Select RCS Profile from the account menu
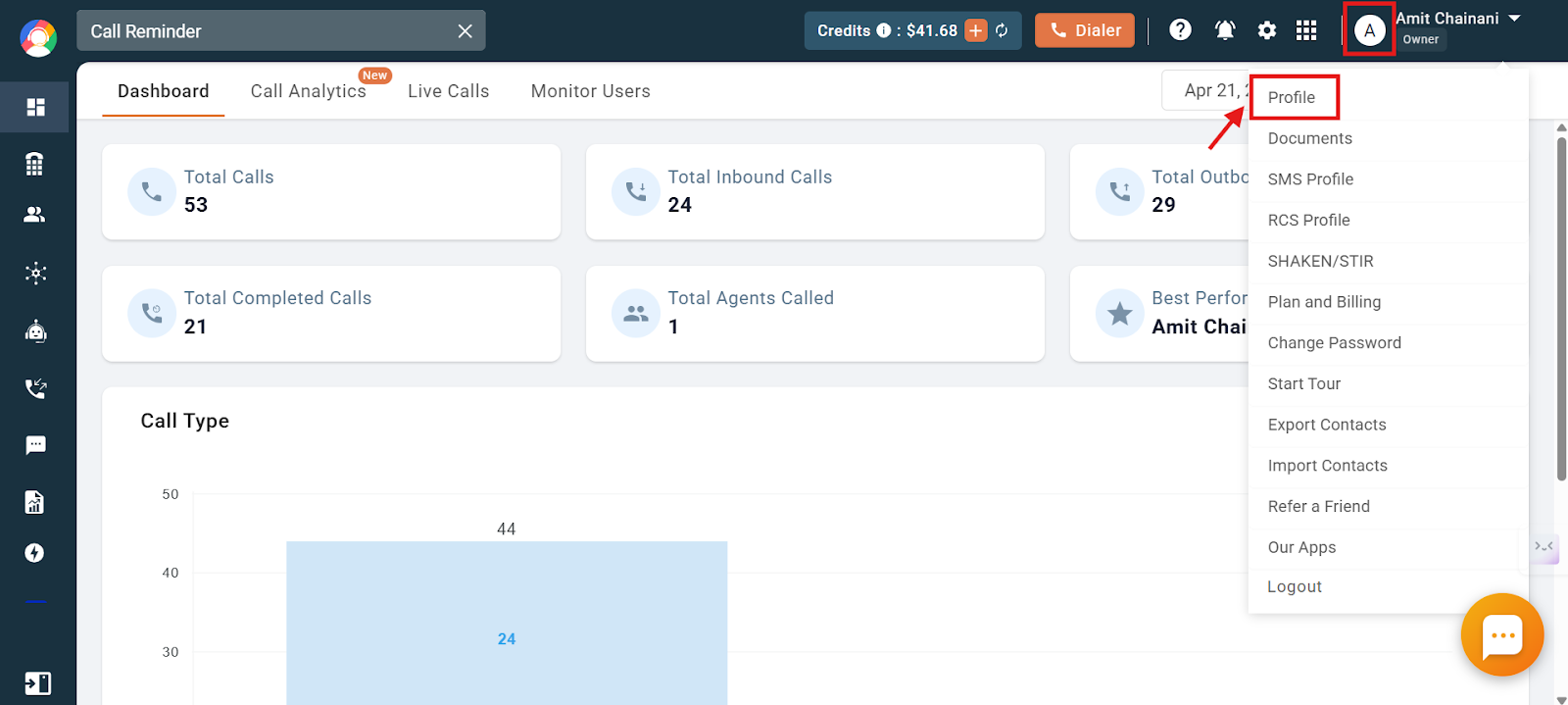Screen dimensions: 1568x705 pyautogui.click(x=1309, y=221)
